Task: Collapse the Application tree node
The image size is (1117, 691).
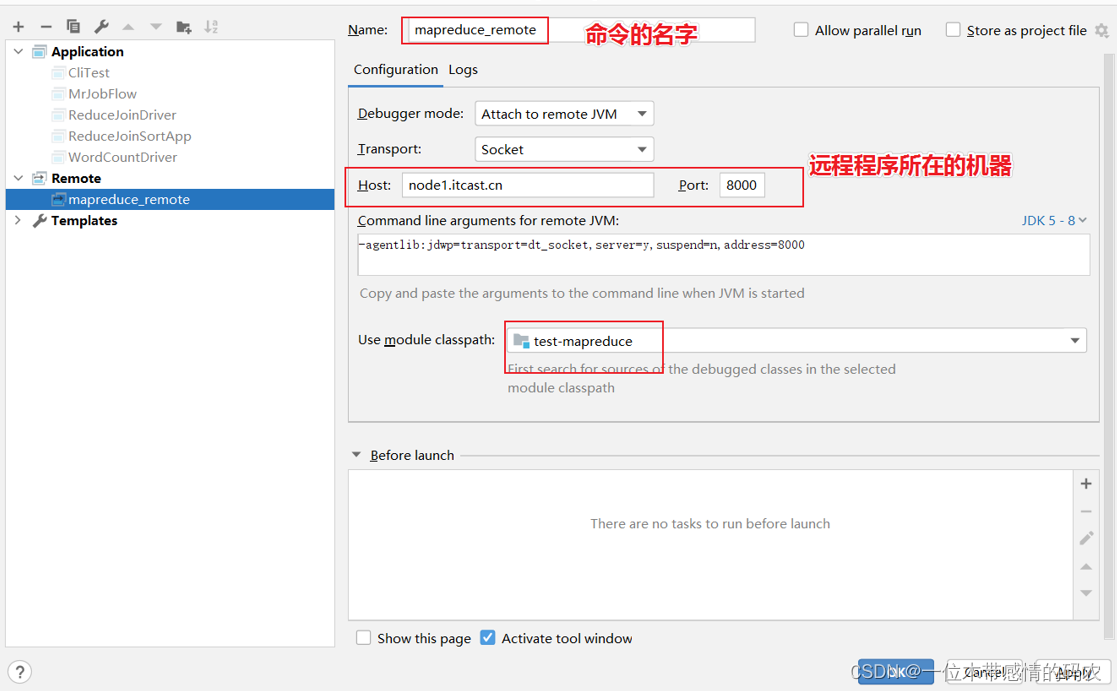Action: coord(18,52)
